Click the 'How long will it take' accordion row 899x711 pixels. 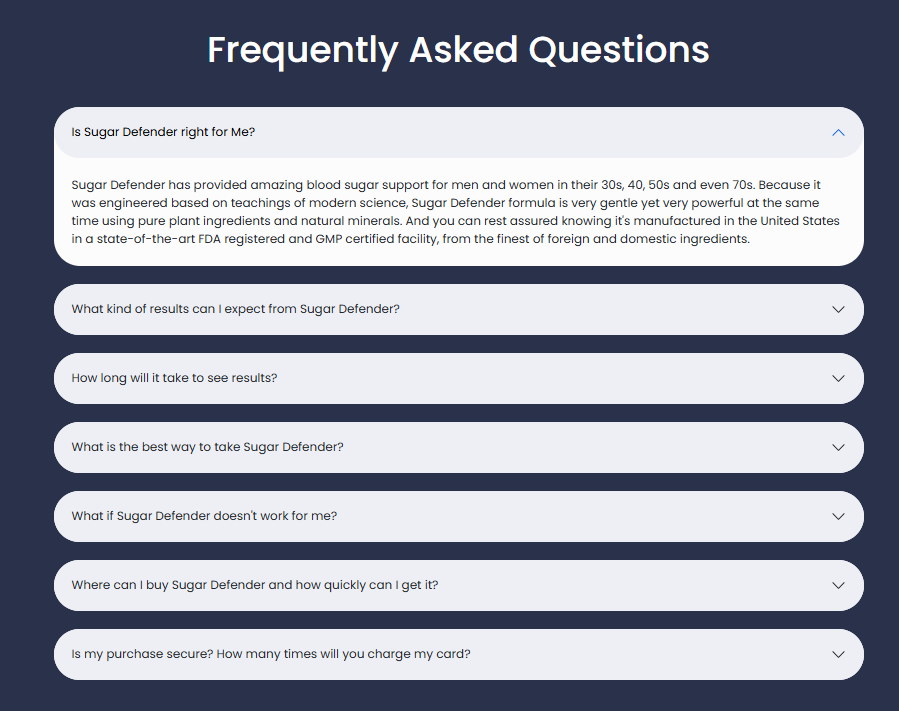tap(500, 378)
